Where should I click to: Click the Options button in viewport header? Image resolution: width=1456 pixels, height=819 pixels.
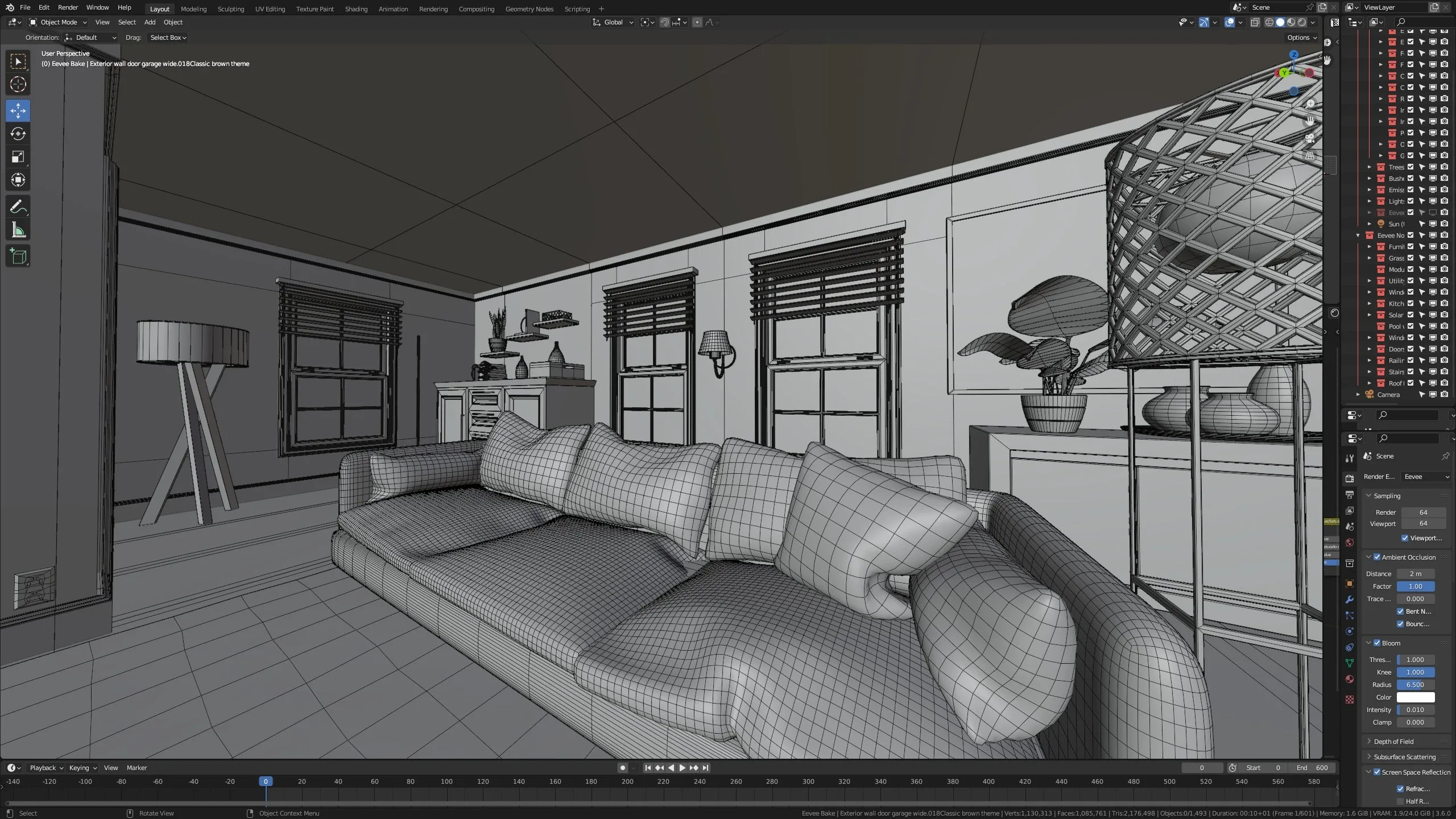point(1300,37)
